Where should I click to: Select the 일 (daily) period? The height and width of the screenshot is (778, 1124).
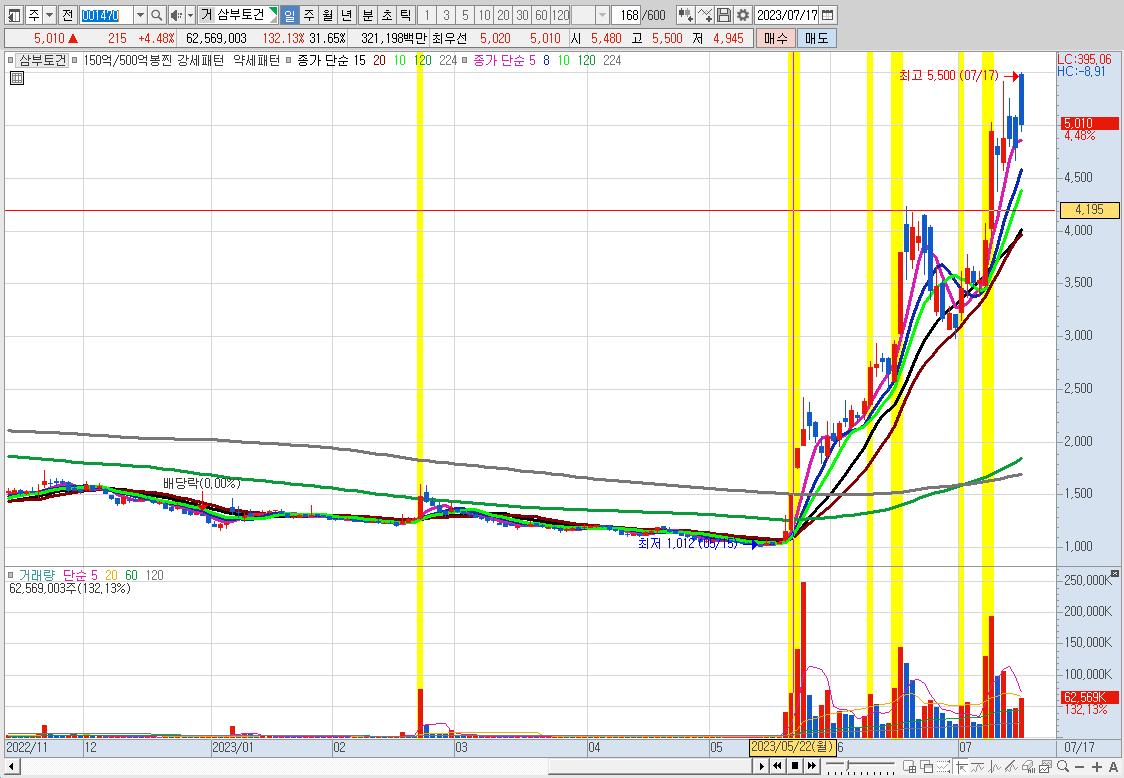289,15
